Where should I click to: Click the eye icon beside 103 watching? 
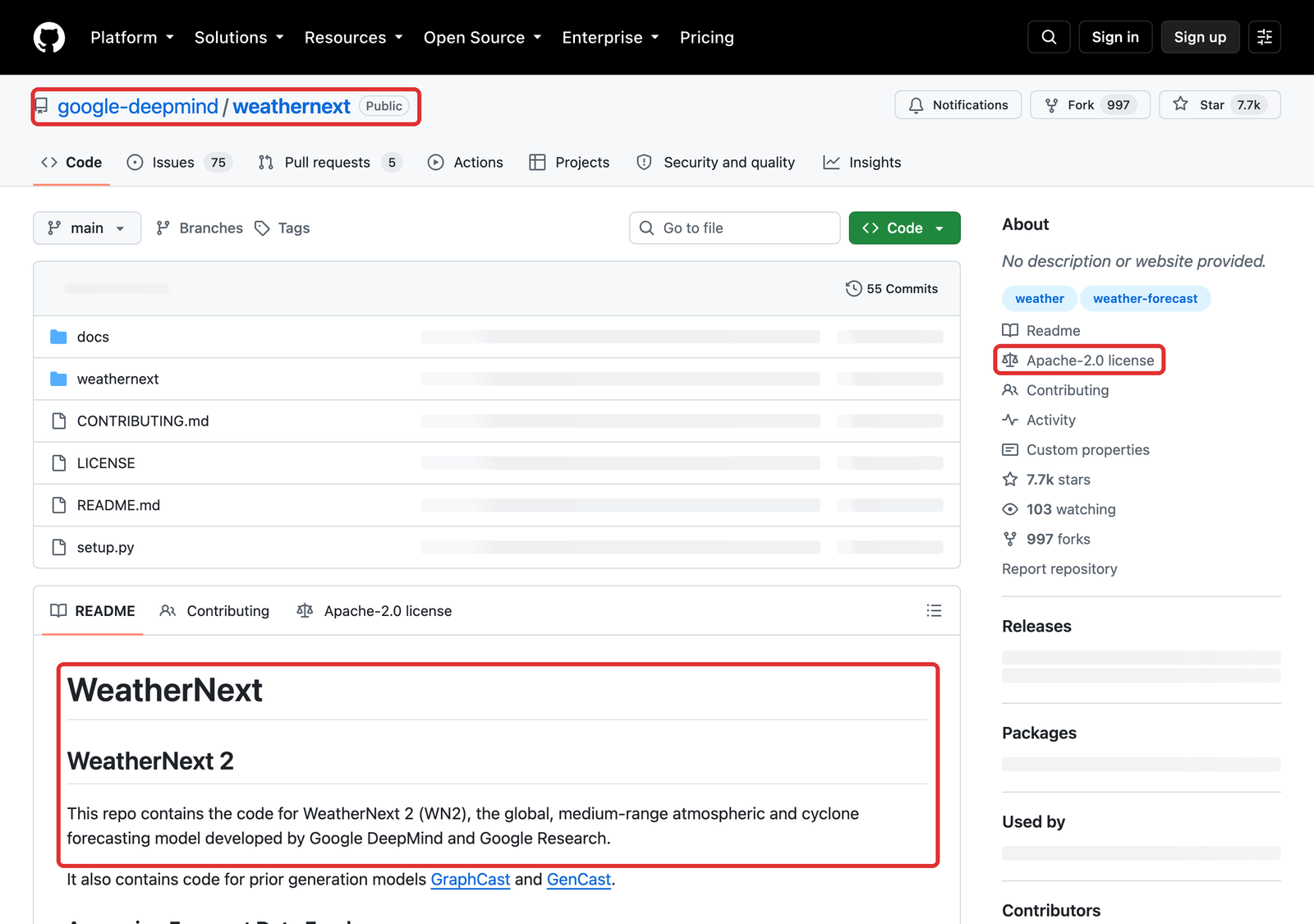click(1010, 509)
